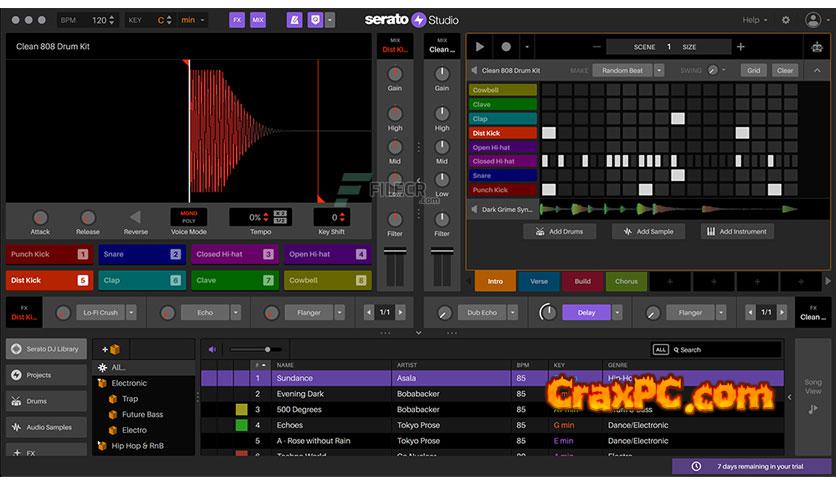Click the Play button in the sequencer
836x484 pixels.
click(x=480, y=47)
